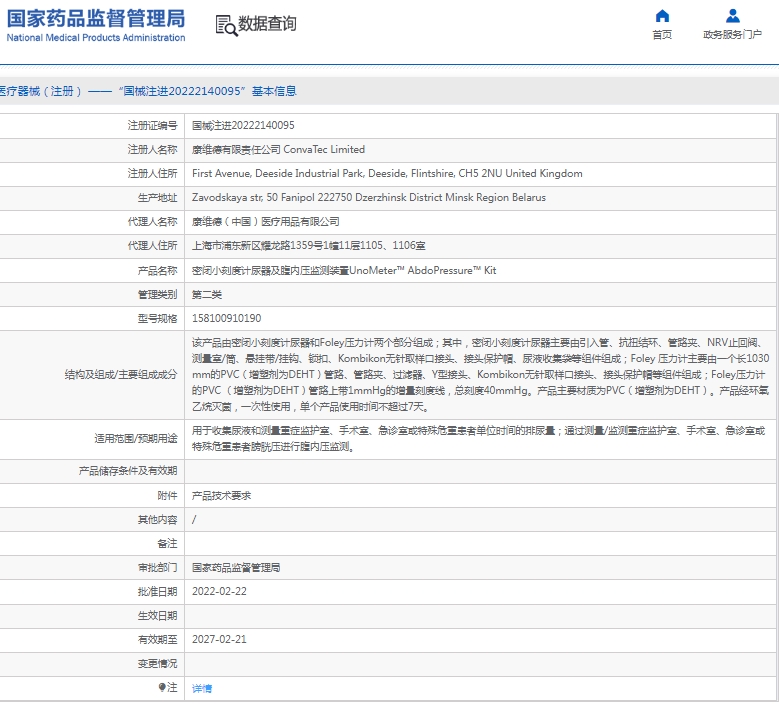The height and width of the screenshot is (706, 779).
Task: Click the attachment value 产品技术要求
Action: point(222,495)
